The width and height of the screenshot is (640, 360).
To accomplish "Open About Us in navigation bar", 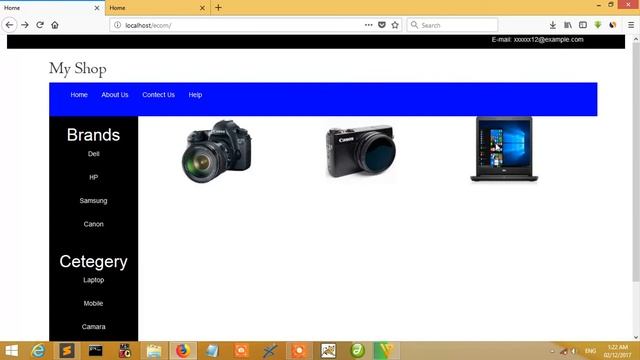I will pyautogui.click(x=115, y=95).
